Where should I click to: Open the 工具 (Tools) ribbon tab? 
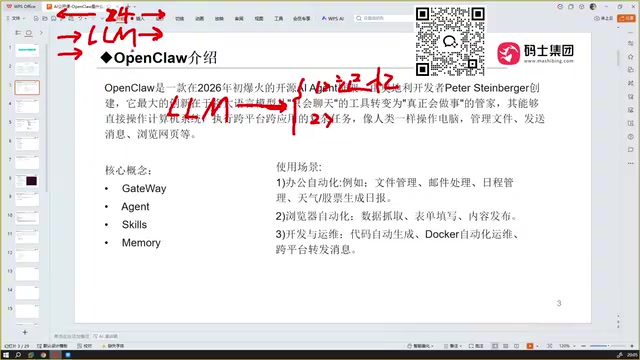278,18
